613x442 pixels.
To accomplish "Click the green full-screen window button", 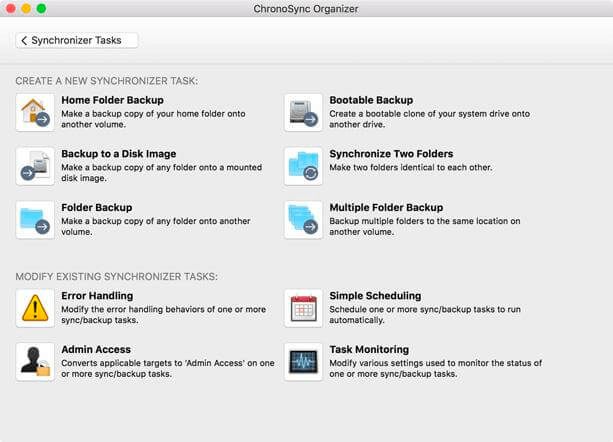I will pos(41,8).
